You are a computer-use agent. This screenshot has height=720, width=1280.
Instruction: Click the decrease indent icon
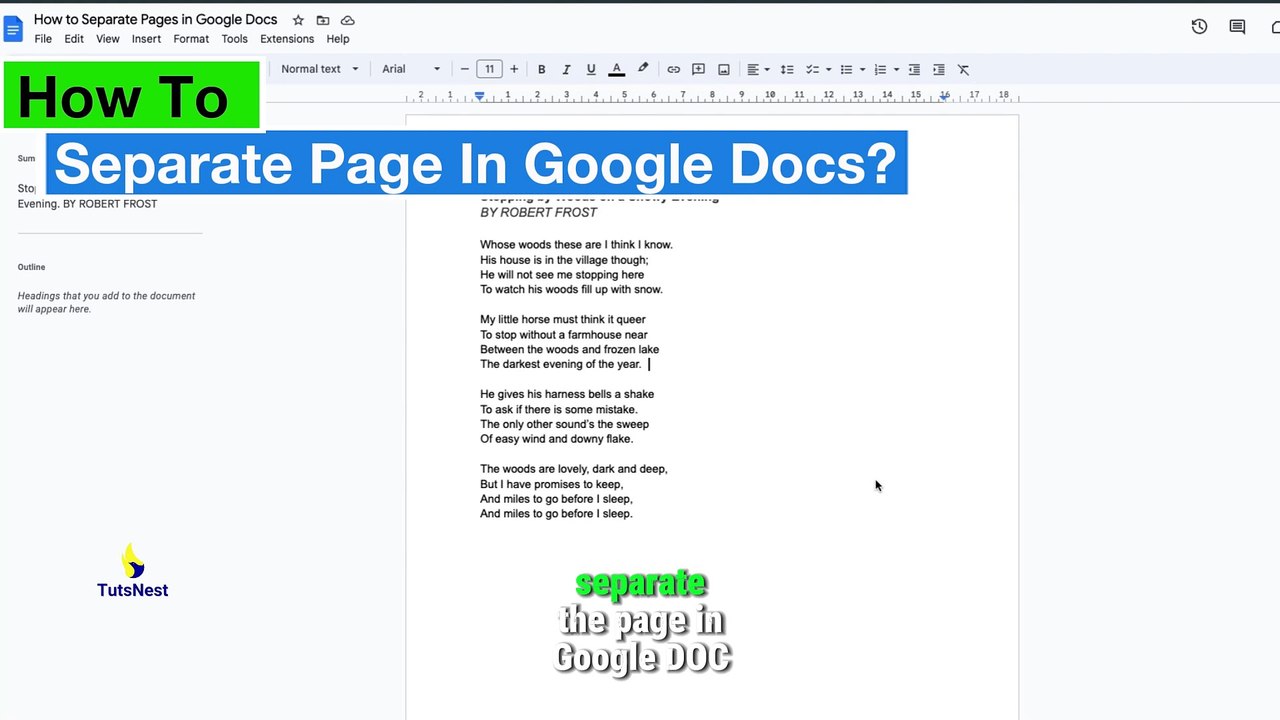(x=914, y=69)
